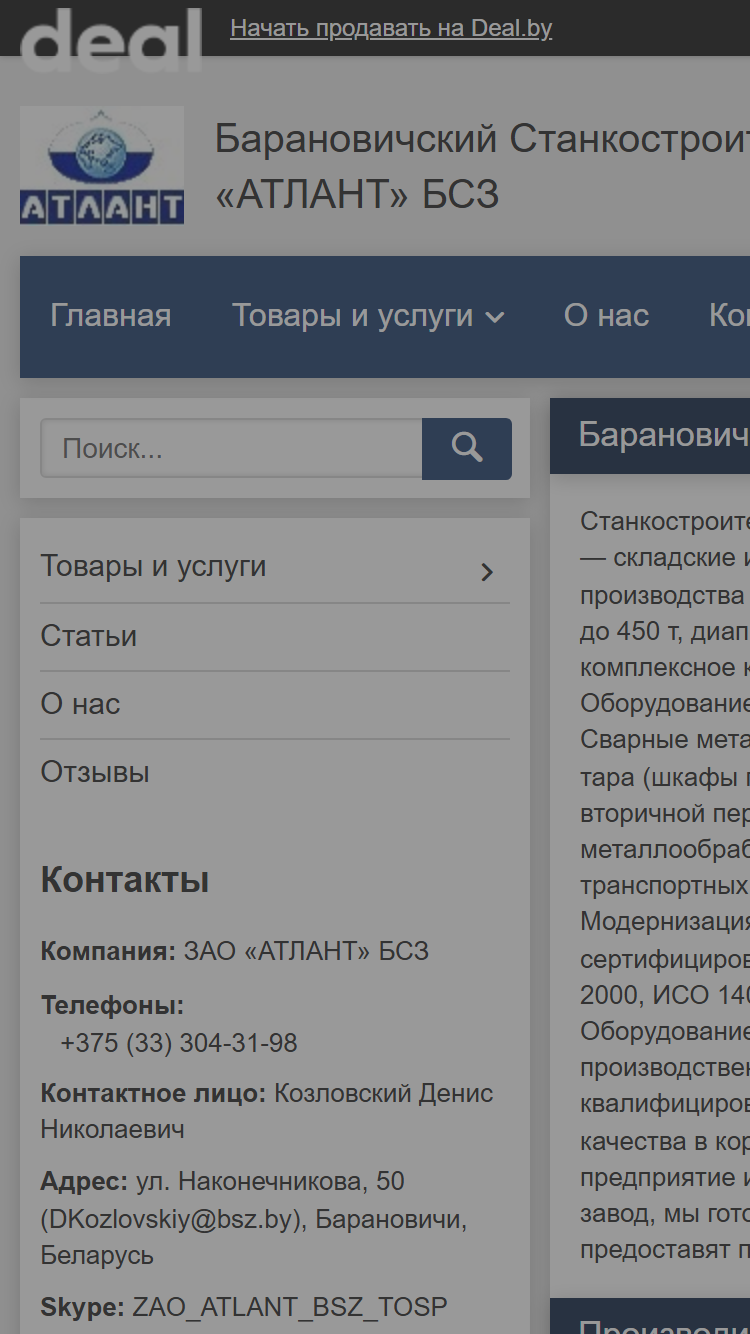Click Skype name ZAO_ATLANT_BSZ_TOSP
This screenshot has height=1334, width=750.
290,1306
